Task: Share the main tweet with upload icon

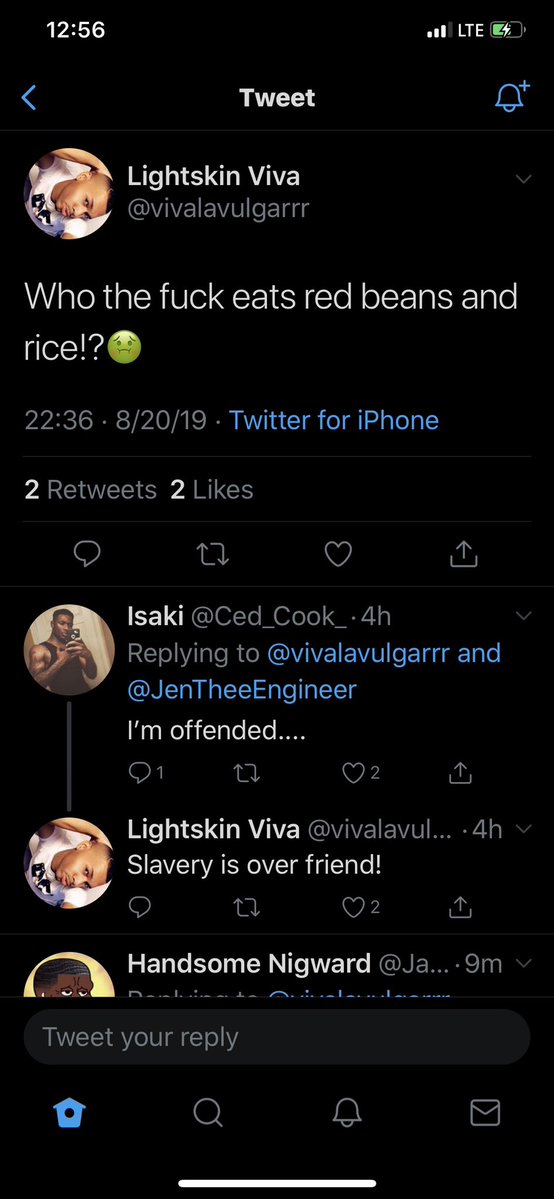Action: [464, 554]
